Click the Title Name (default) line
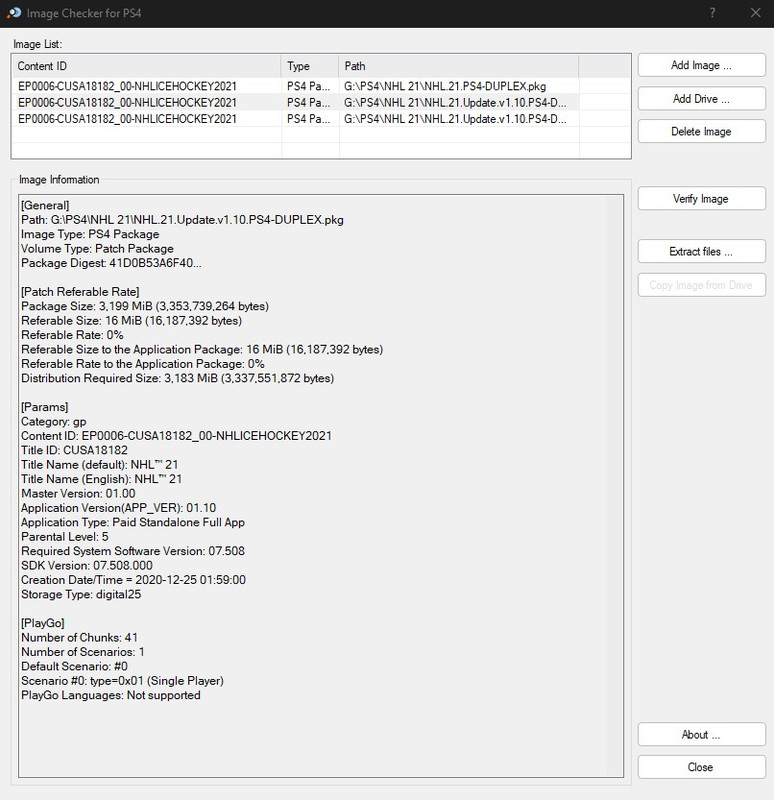This screenshot has height=800, width=774. click(99, 465)
